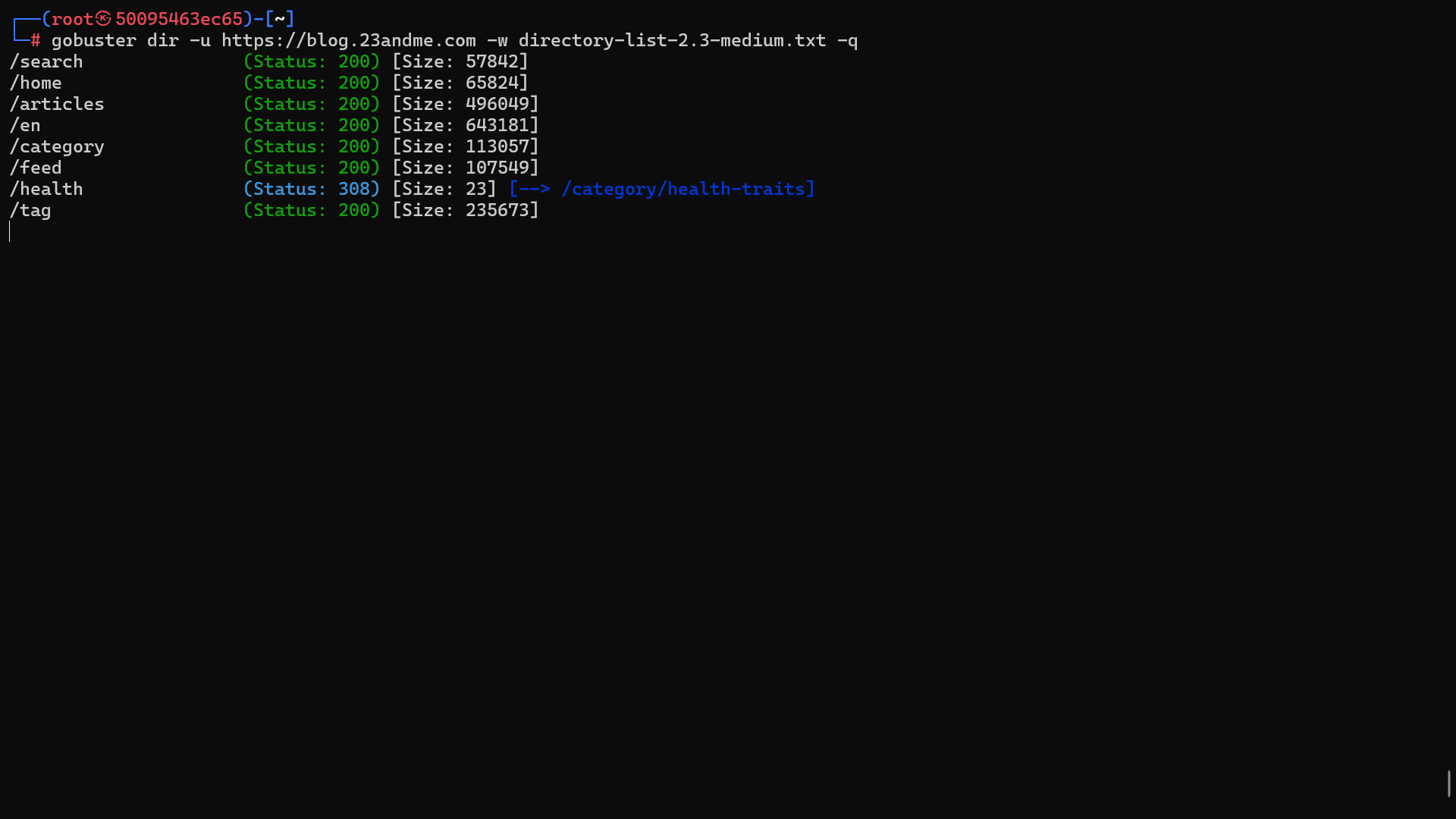This screenshot has height=819, width=1456.
Task: Click the /health redirect result line
Action: [x=45, y=189]
